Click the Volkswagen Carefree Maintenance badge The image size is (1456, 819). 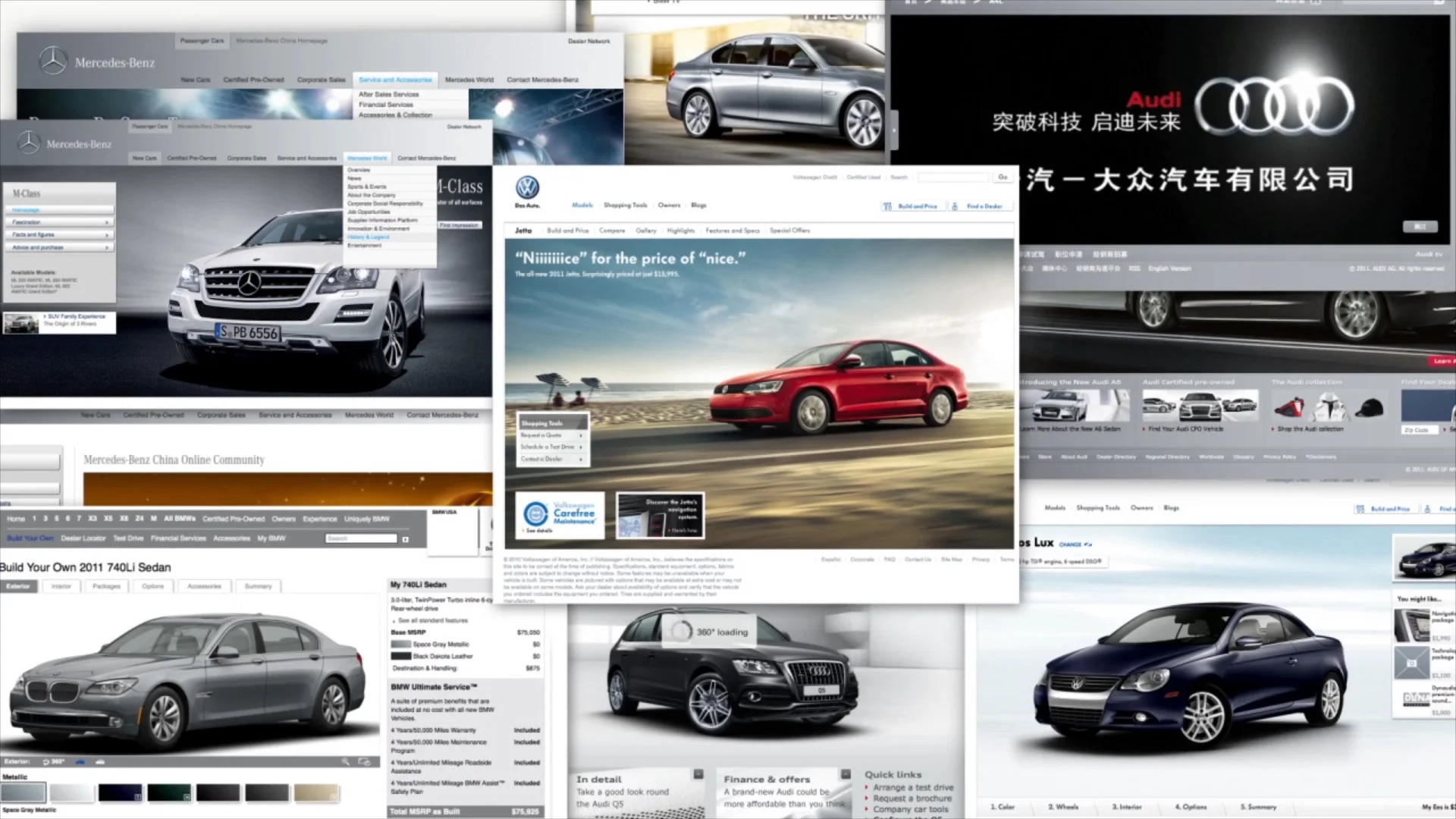click(x=560, y=514)
